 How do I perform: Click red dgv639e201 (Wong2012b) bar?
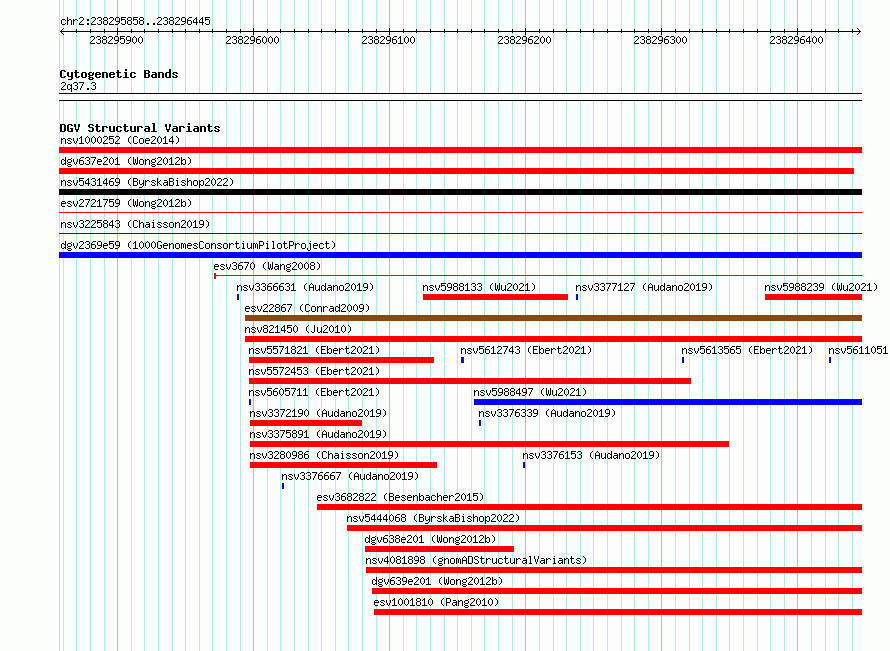(x=617, y=591)
